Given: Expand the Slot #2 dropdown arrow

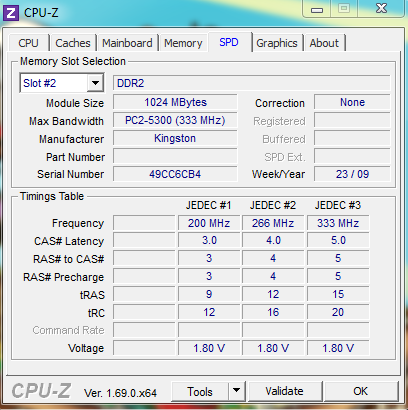Looking at the screenshot, I should tap(95, 83).
